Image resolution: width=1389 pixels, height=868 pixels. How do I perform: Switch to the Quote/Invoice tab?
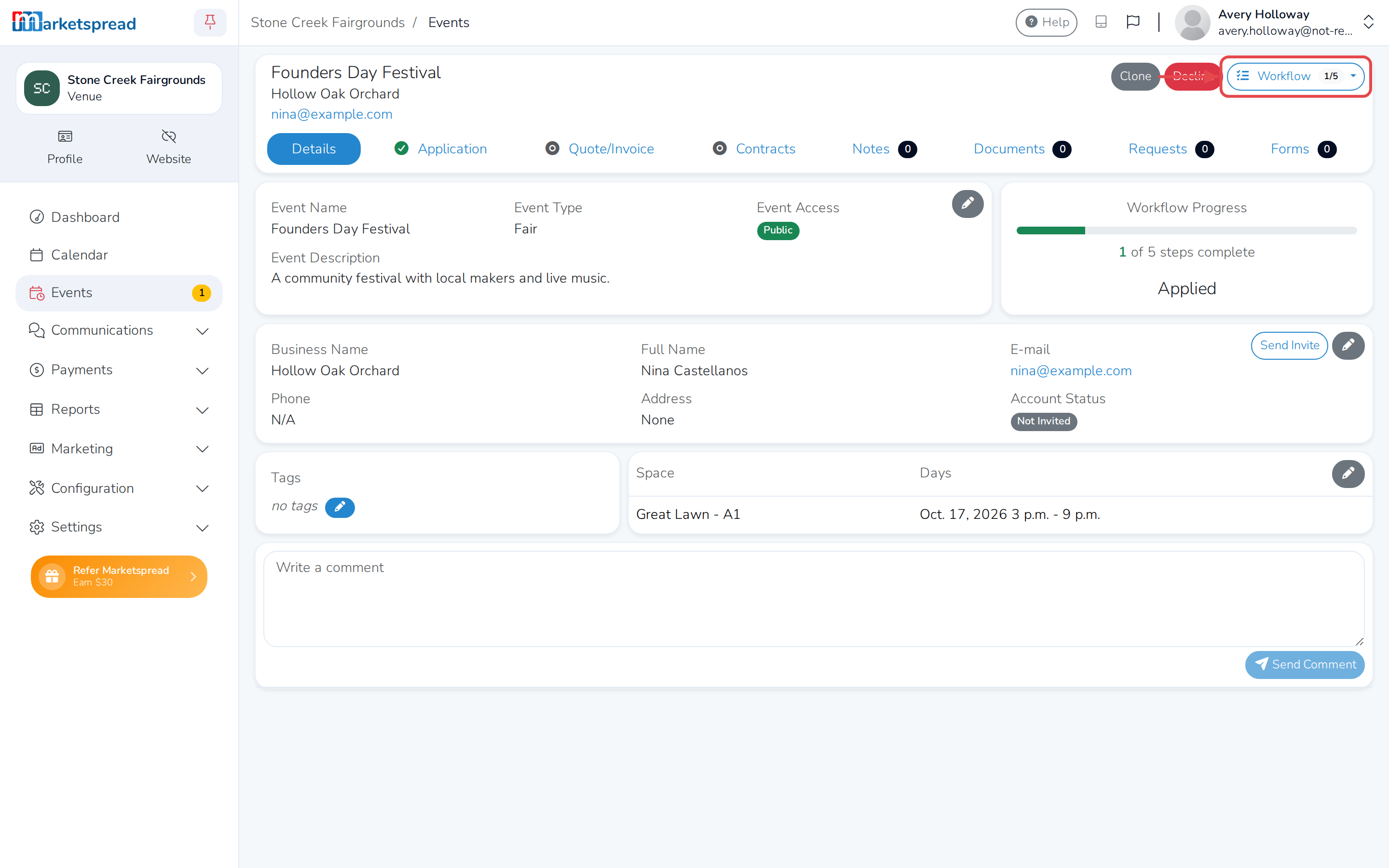600,149
